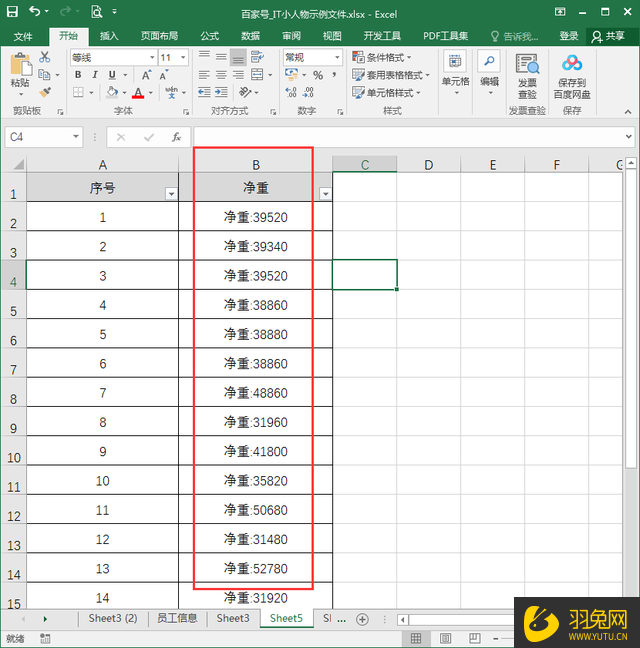The image size is (640, 648).
Task: Toggle bottom vertical alignment
Action: pyautogui.click(x=238, y=57)
